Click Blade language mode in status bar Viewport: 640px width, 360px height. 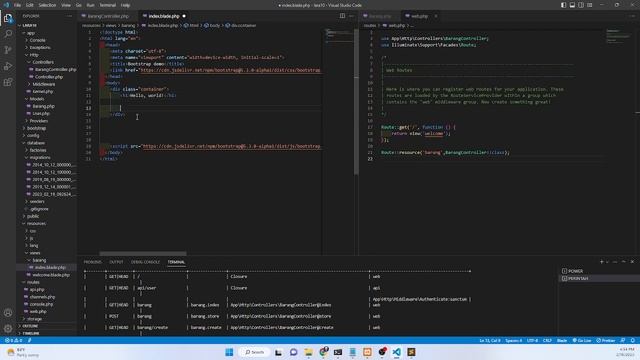coord(562,340)
